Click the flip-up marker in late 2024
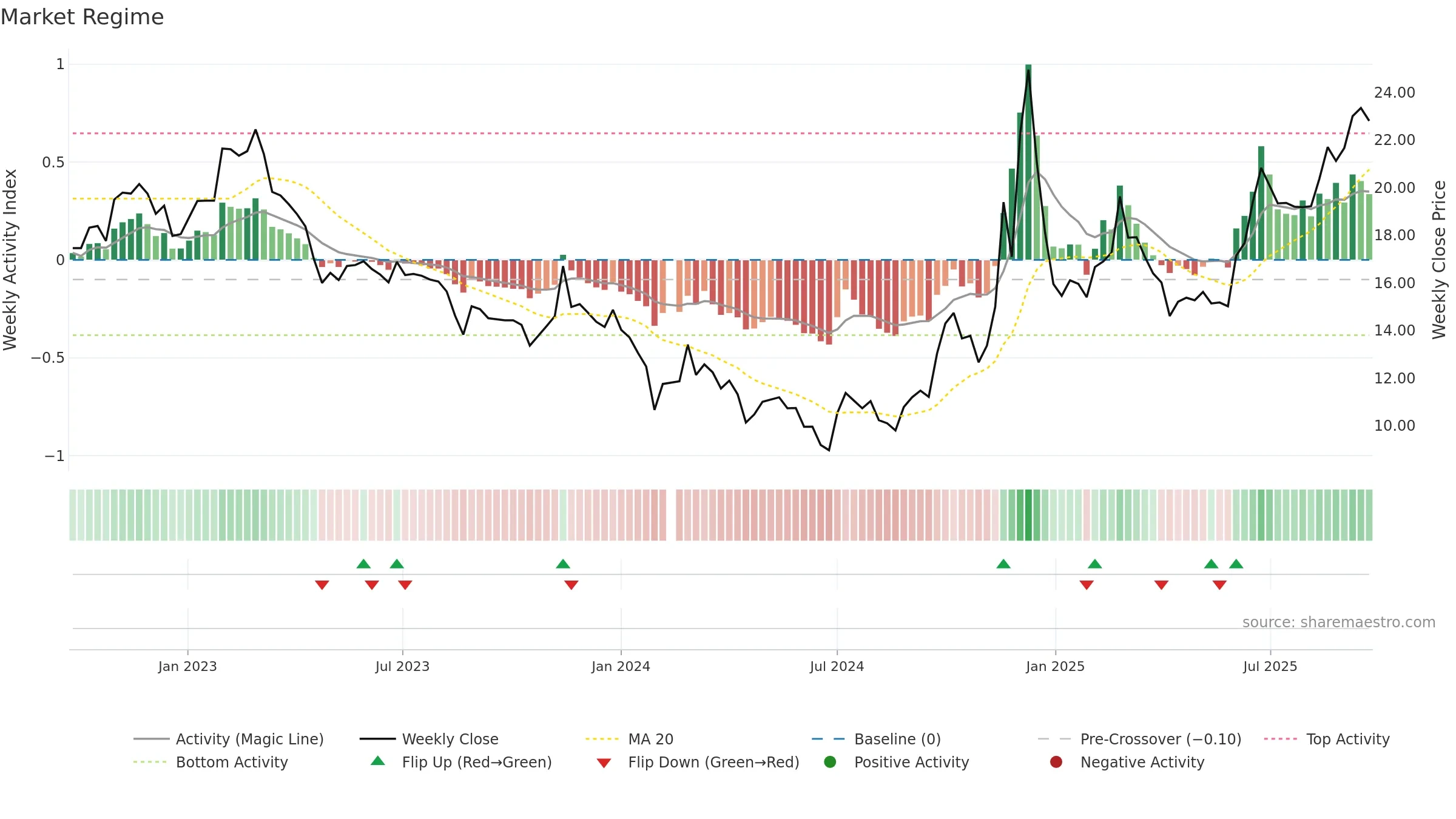 [1003, 564]
